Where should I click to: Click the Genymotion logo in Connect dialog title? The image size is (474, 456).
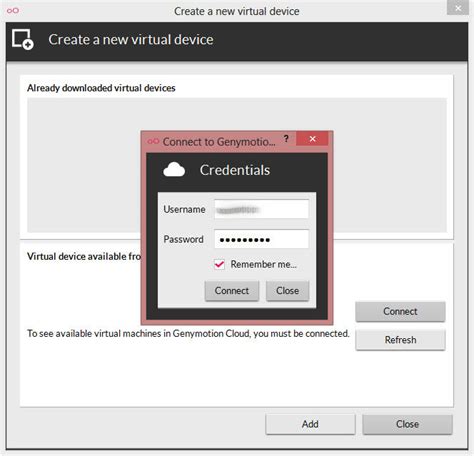pos(153,141)
